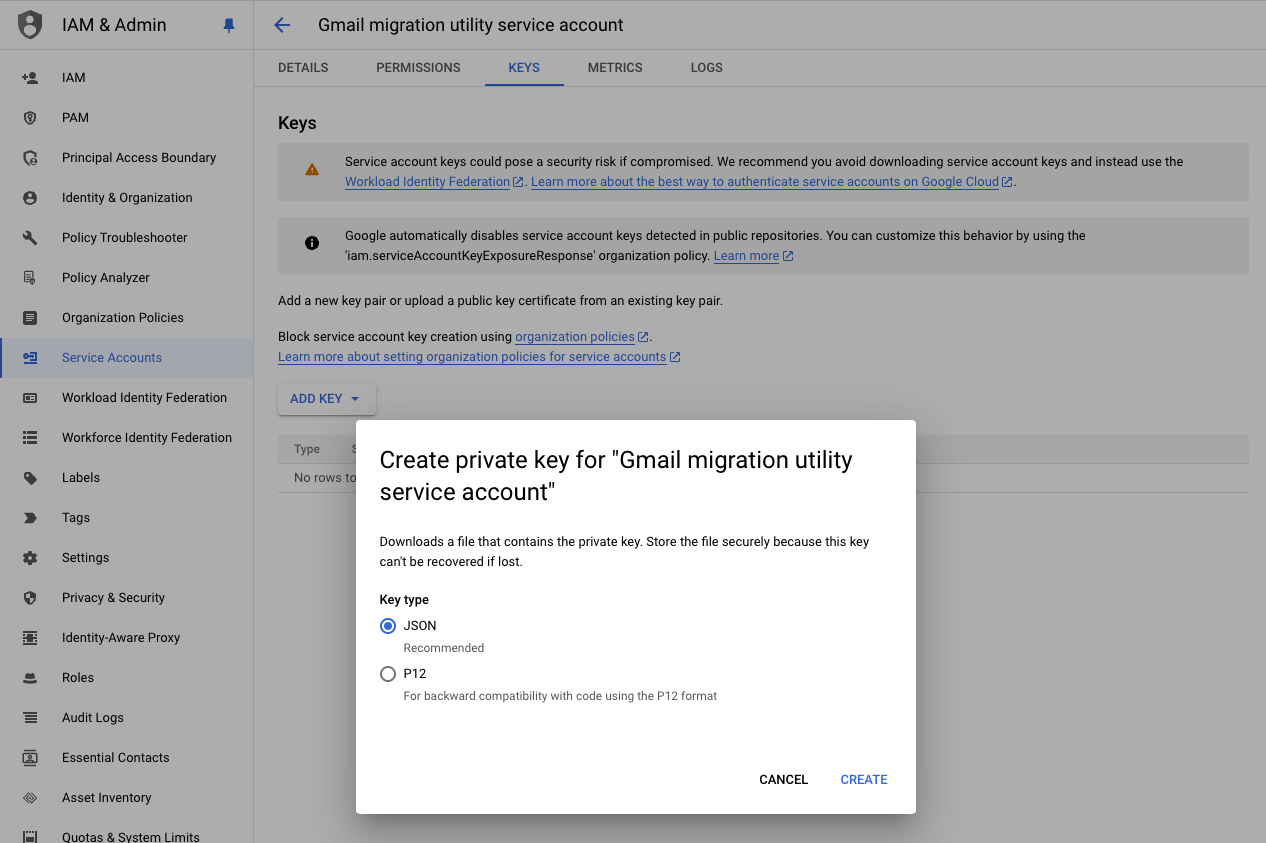This screenshot has height=843, width=1266.
Task: Click the back arrow next to the page title
Action: (282, 25)
